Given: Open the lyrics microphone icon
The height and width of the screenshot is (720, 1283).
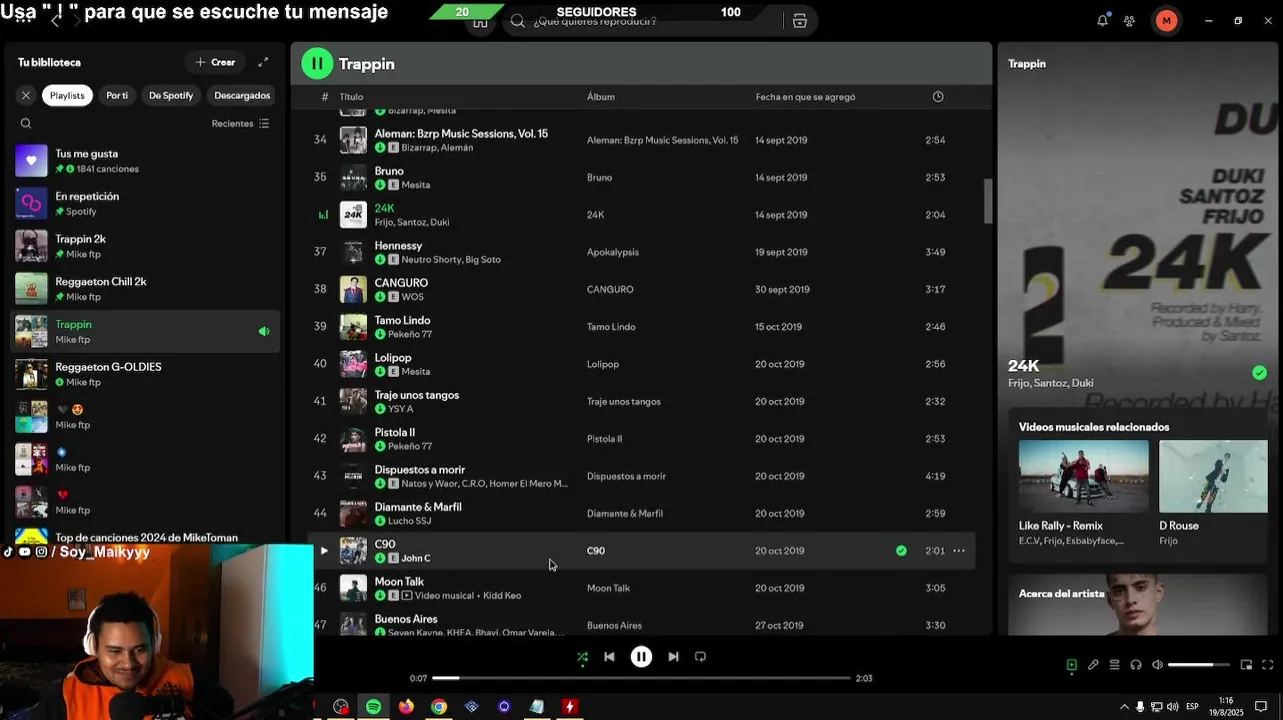Looking at the screenshot, I should click(1093, 665).
